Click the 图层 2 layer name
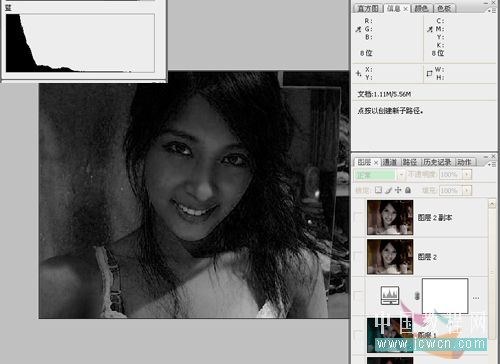 pos(427,257)
